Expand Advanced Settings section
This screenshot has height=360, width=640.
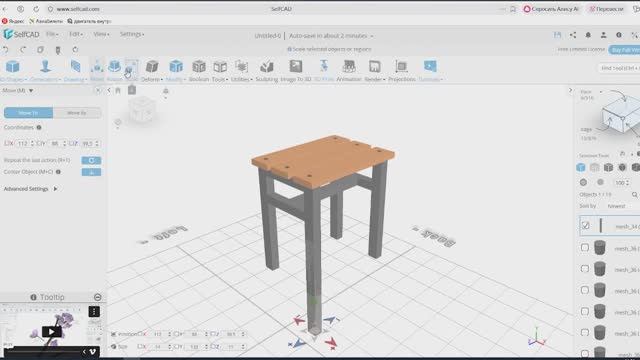click(31, 189)
